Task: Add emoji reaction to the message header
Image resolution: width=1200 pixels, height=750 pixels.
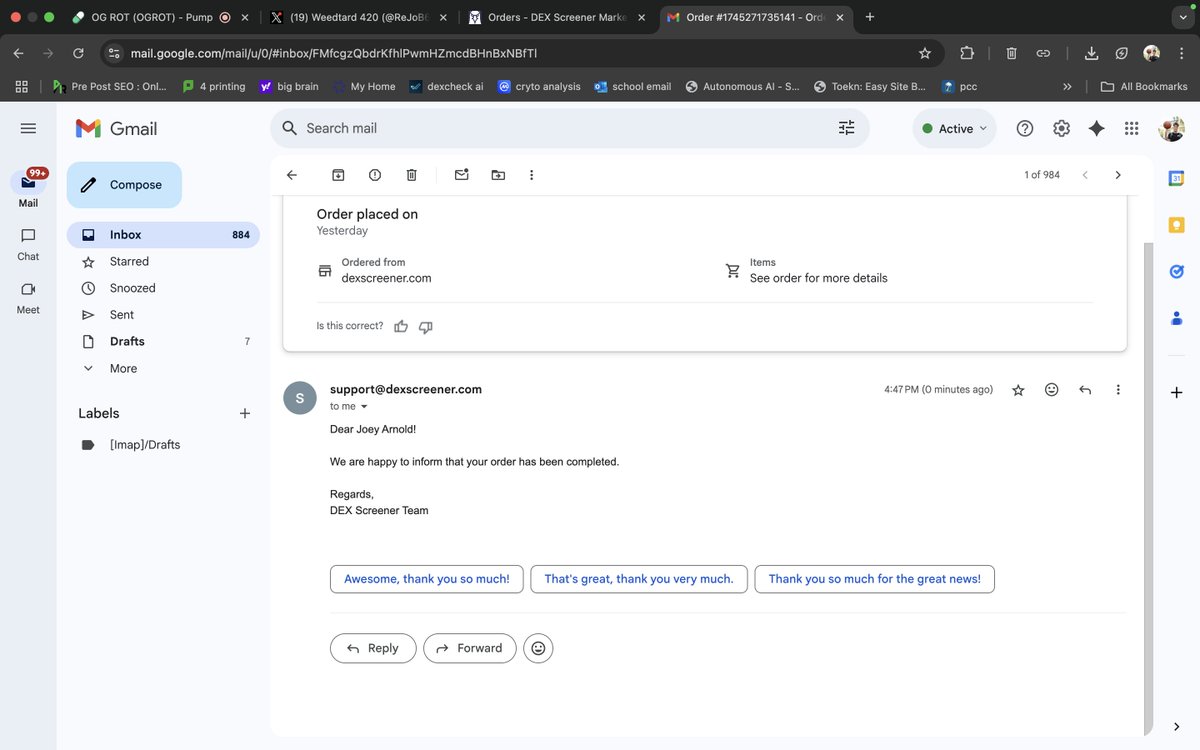Action: [1051, 390]
